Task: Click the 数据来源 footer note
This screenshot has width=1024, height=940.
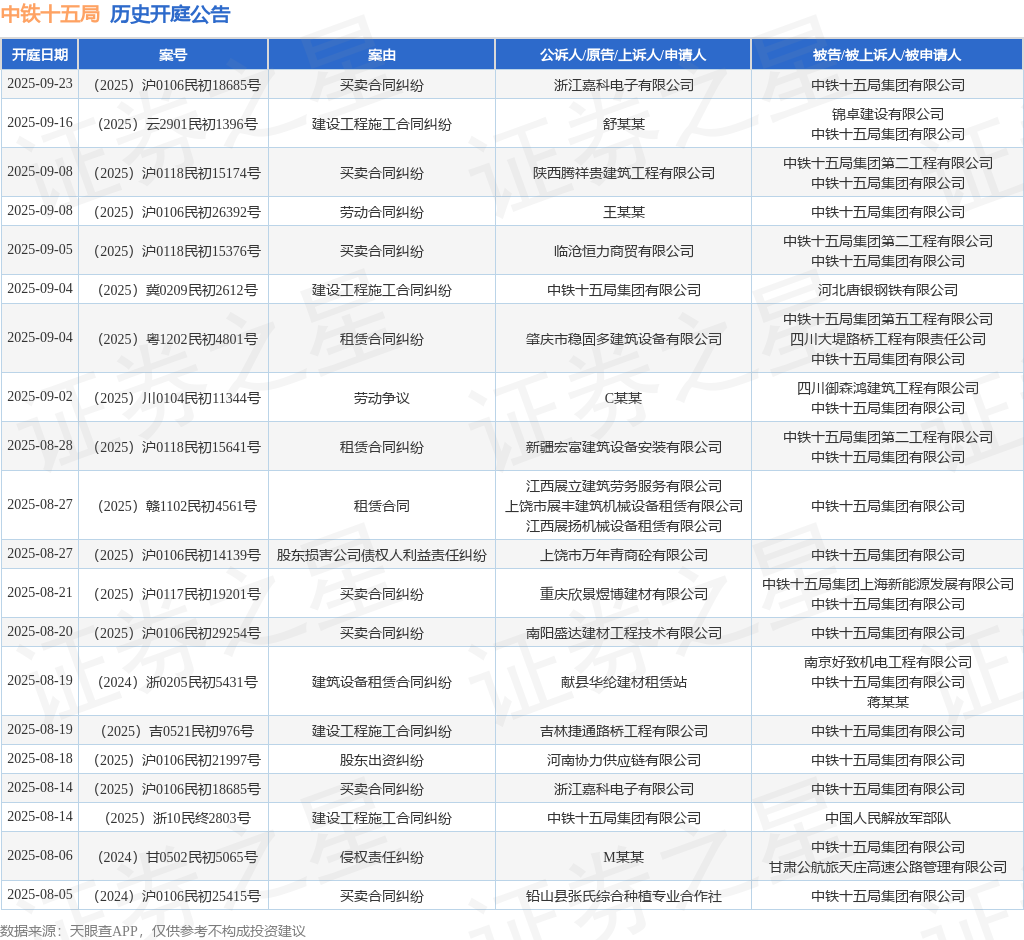Action: [x=153, y=931]
